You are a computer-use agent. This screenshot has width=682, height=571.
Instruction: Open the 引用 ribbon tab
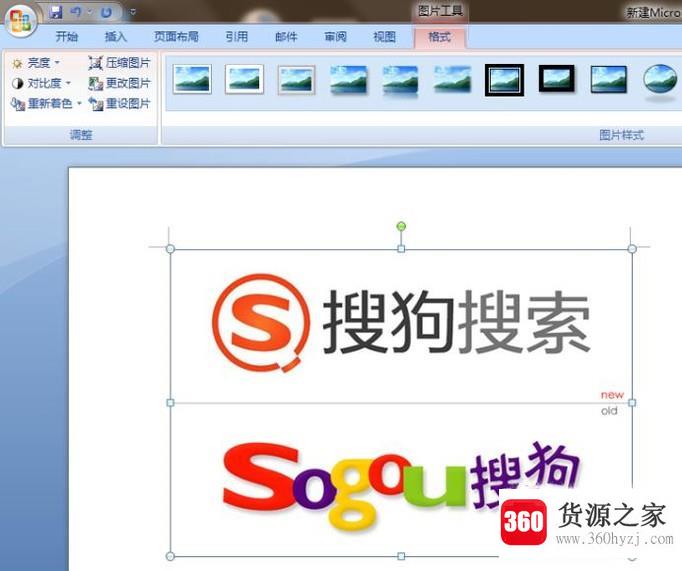coord(237,37)
